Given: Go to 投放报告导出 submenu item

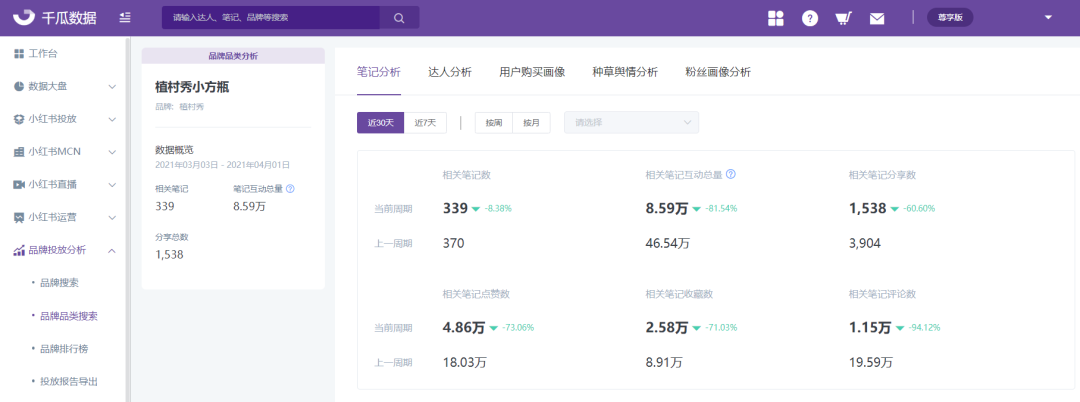Looking at the screenshot, I should (69, 381).
